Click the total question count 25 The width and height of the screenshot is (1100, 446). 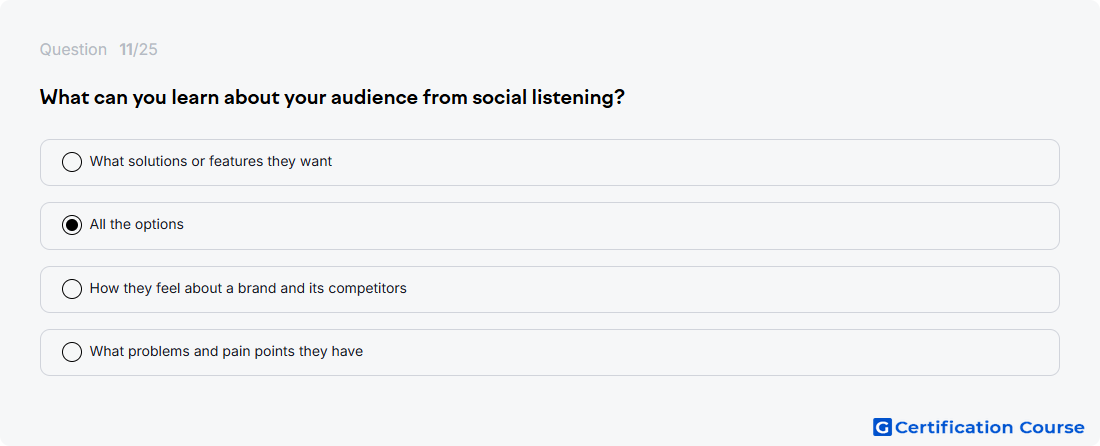coord(147,50)
